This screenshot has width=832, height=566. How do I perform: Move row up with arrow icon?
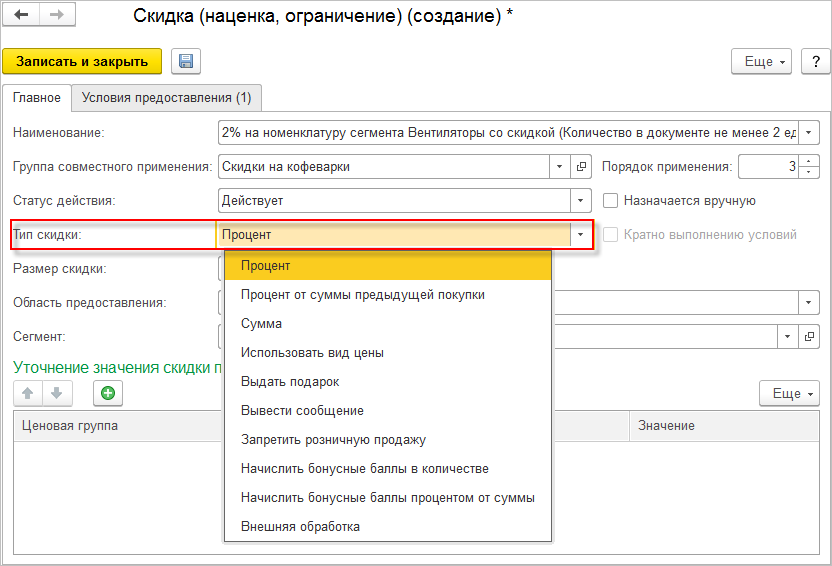pyautogui.click(x=29, y=393)
